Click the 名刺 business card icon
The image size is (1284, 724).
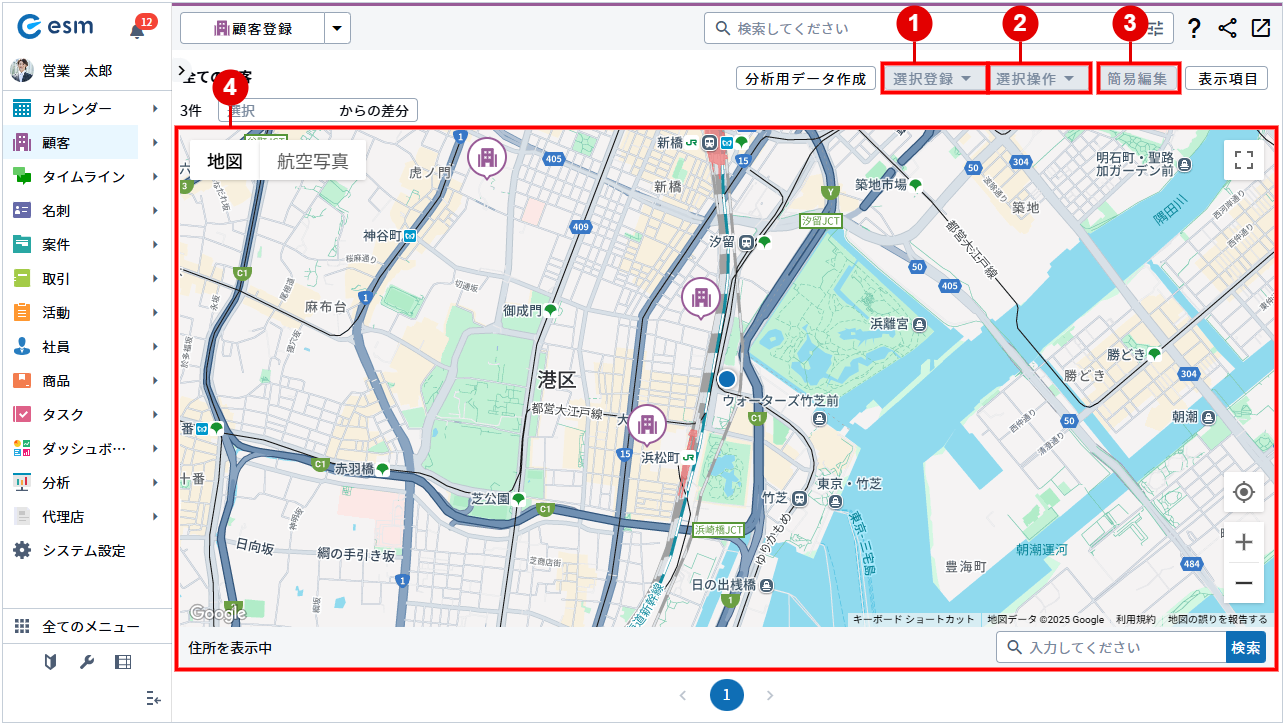coord(22,211)
